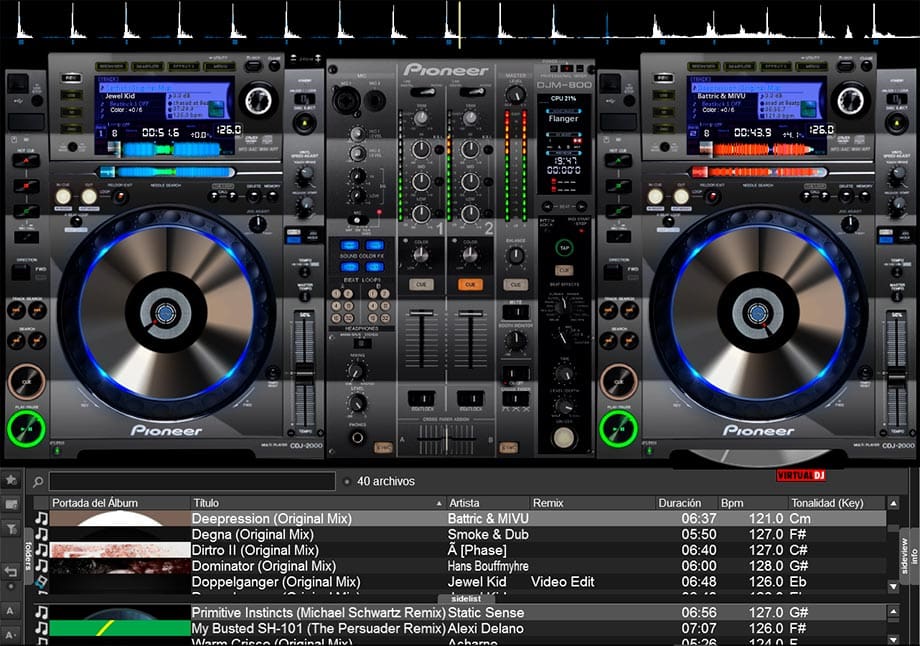Click the filter funnel icon in browser sidebar
Image resolution: width=920 pixels, height=646 pixels.
11,529
